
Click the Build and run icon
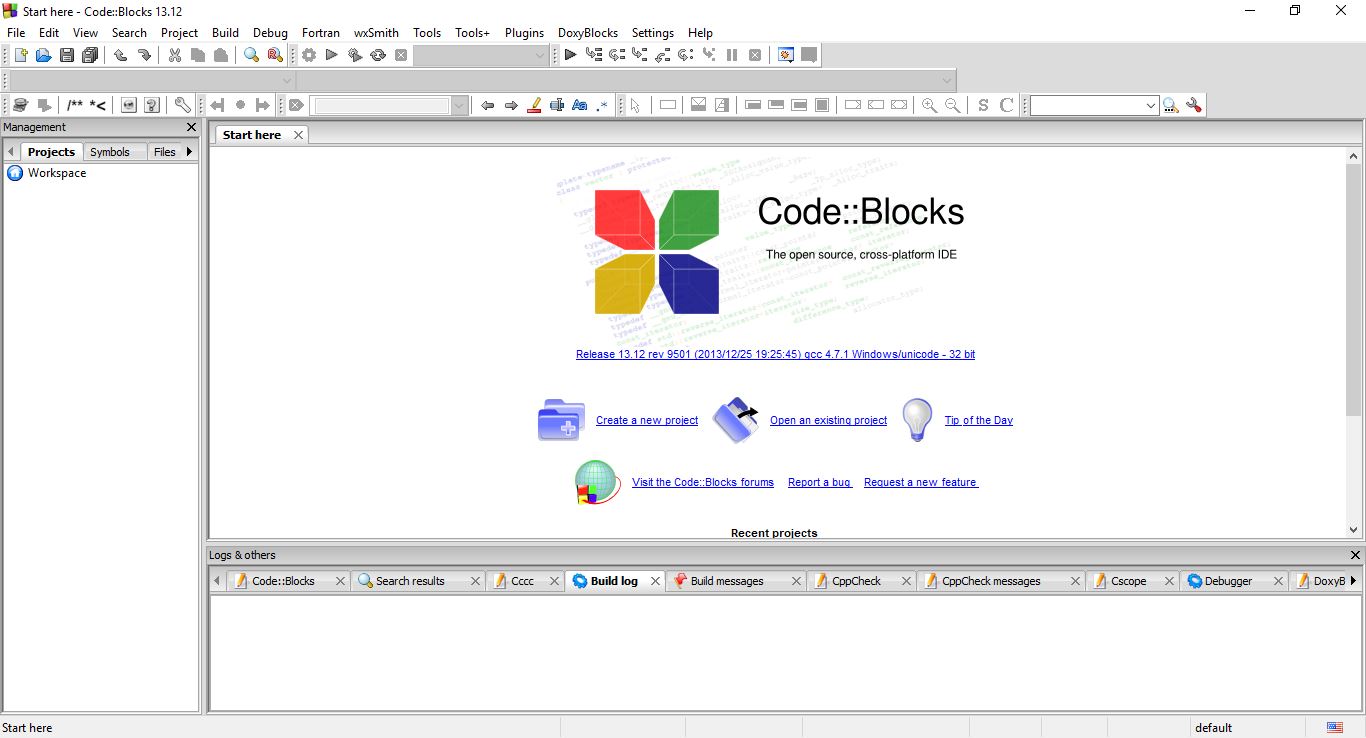(355, 55)
